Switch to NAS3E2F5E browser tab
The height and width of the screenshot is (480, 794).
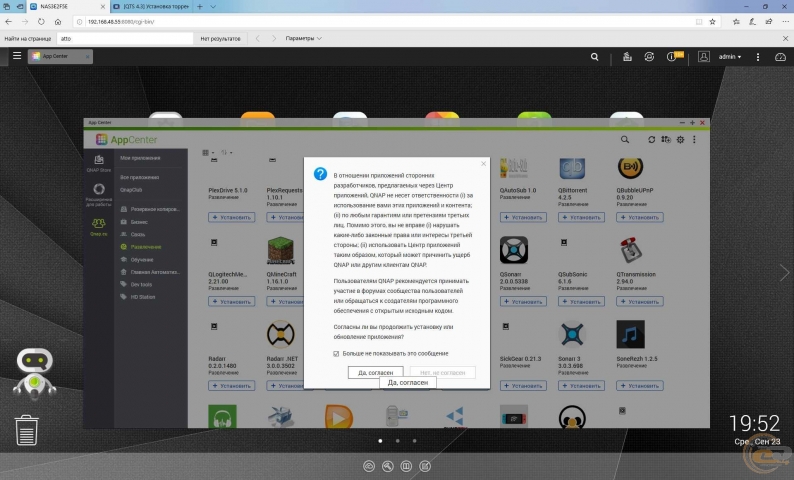(x=66, y=7)
